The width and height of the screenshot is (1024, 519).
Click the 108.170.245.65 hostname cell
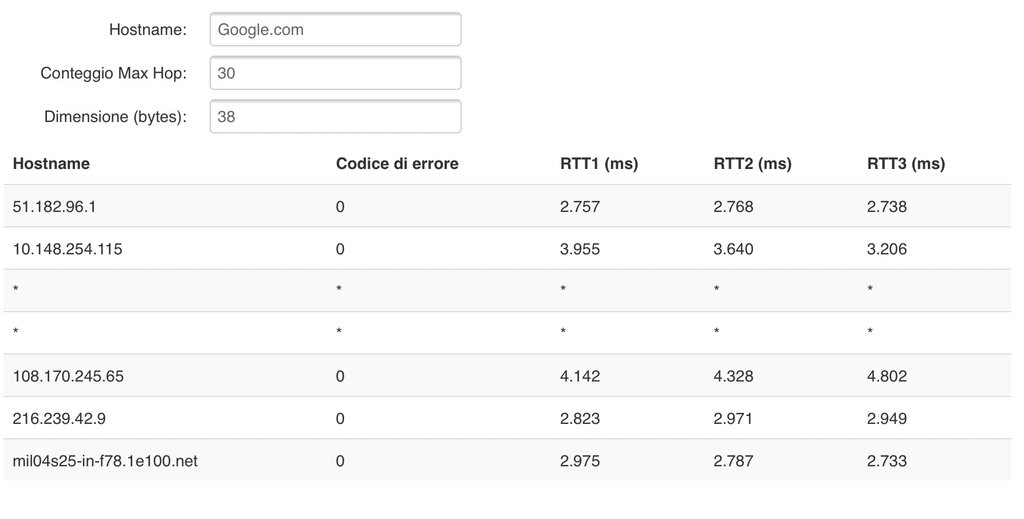coord(68,376)
